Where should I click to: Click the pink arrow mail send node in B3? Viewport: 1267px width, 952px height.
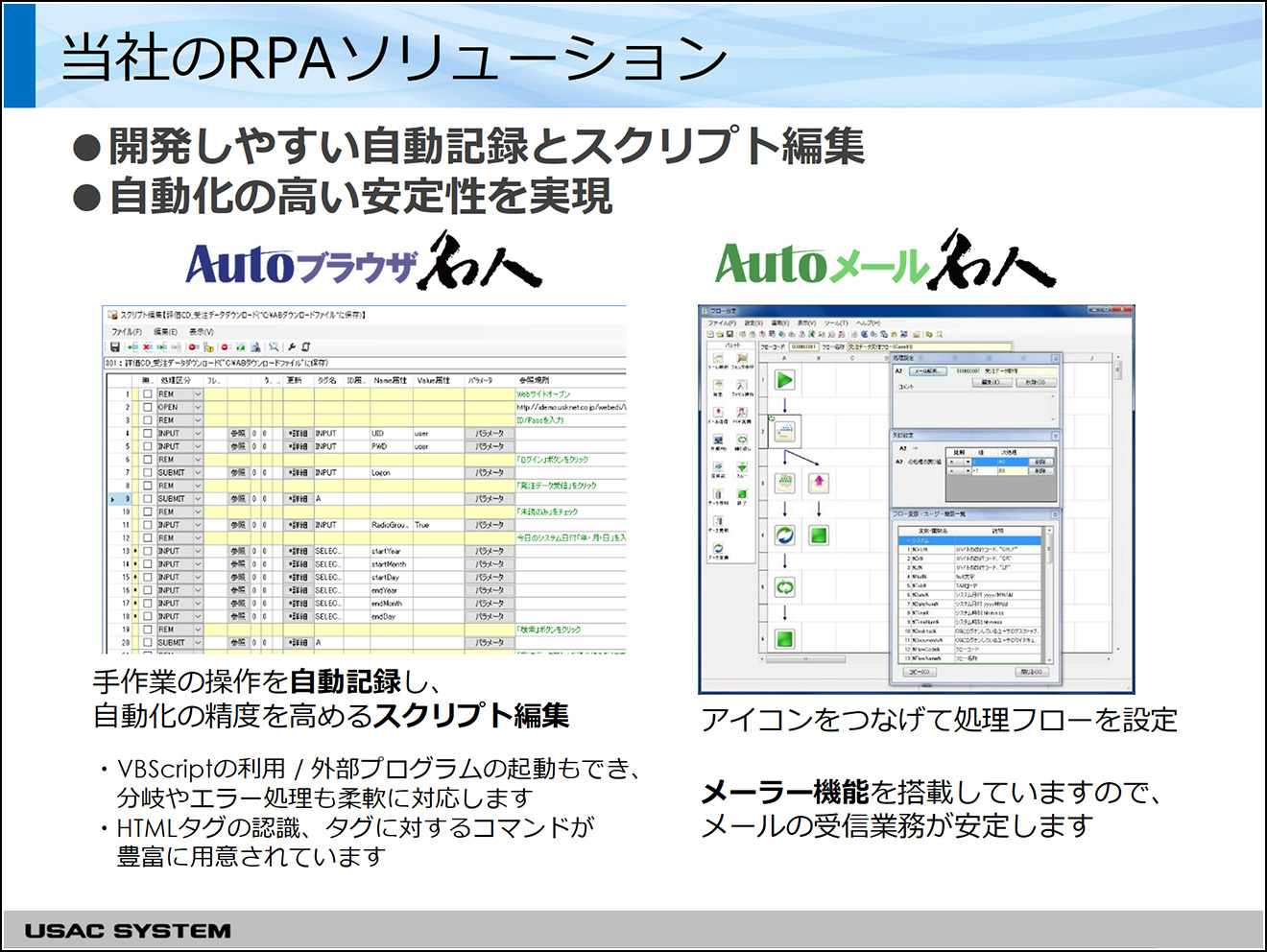point(819,483)
